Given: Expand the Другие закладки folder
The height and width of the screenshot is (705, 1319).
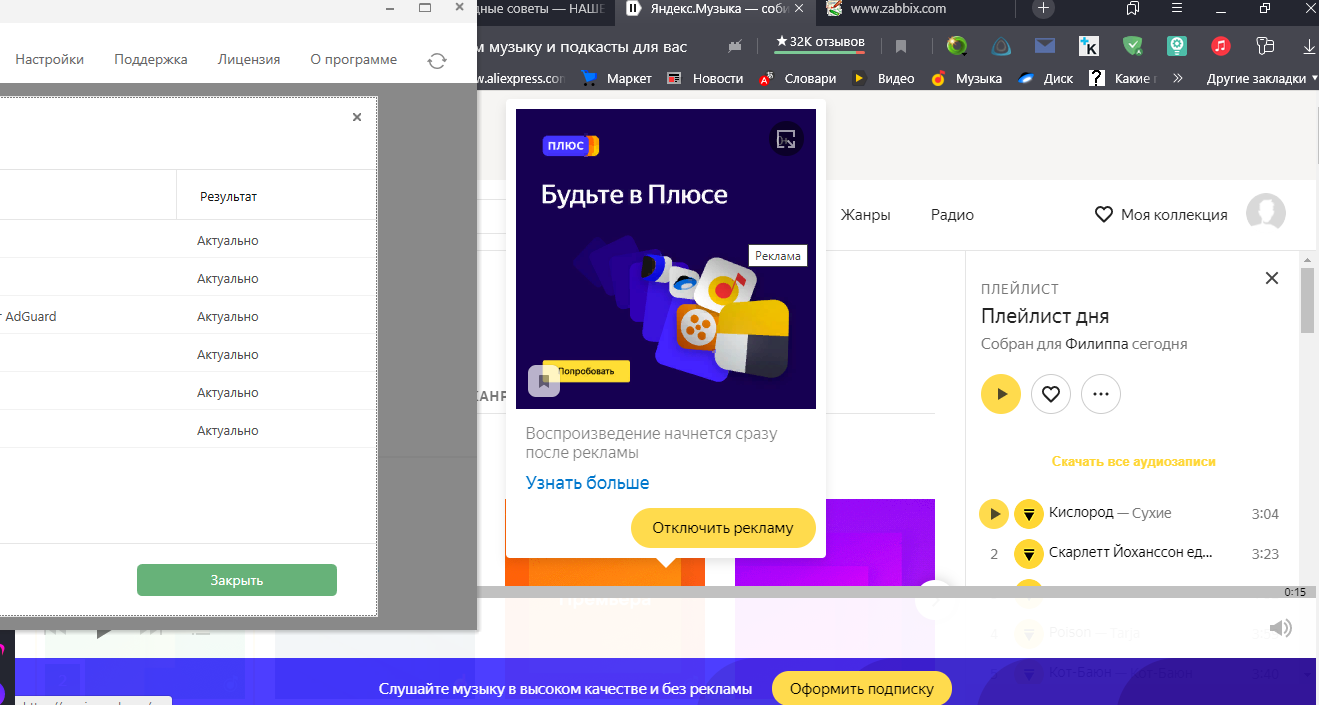Looking at the screenshot, I should [1262, 78].
